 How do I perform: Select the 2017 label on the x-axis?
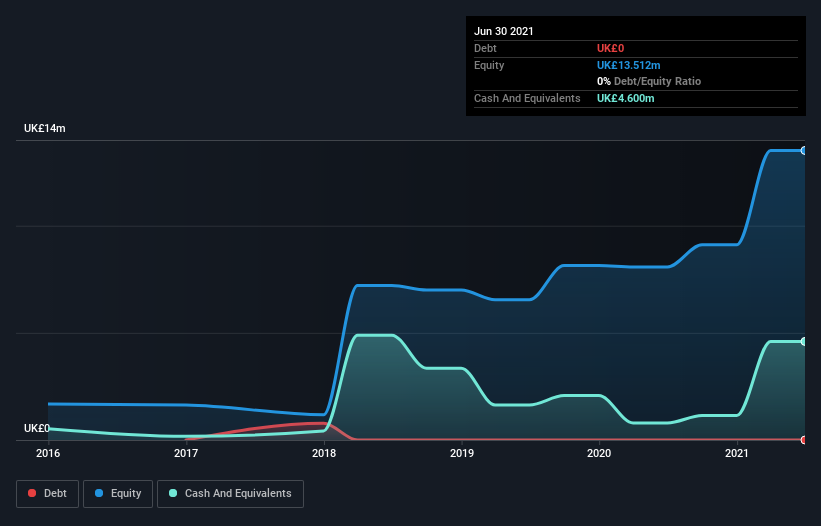pyautogui.click(x=186, y=453)
